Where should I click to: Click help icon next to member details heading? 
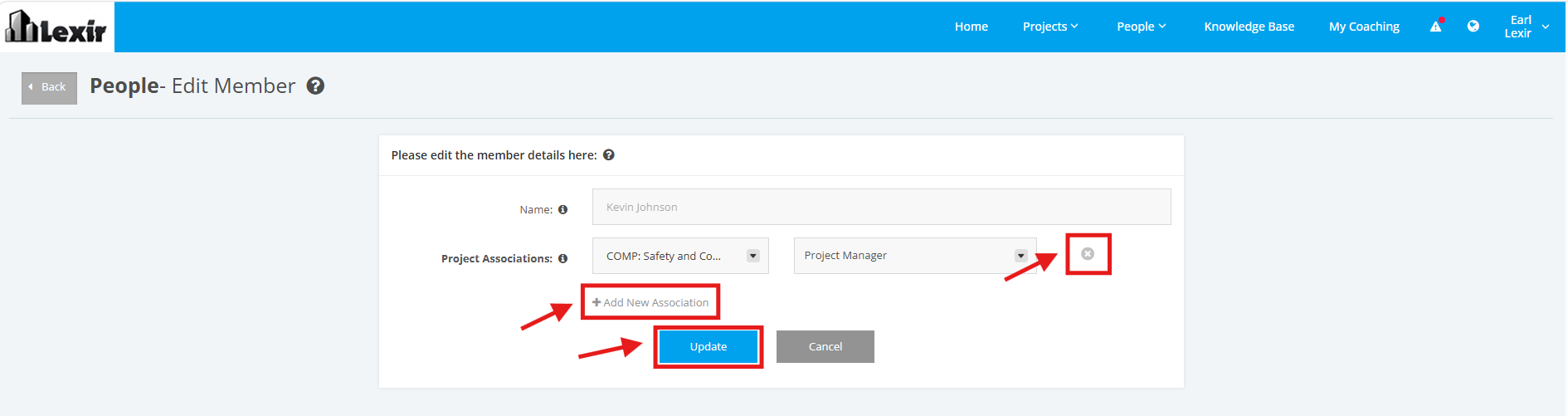(x=609, y=155)
